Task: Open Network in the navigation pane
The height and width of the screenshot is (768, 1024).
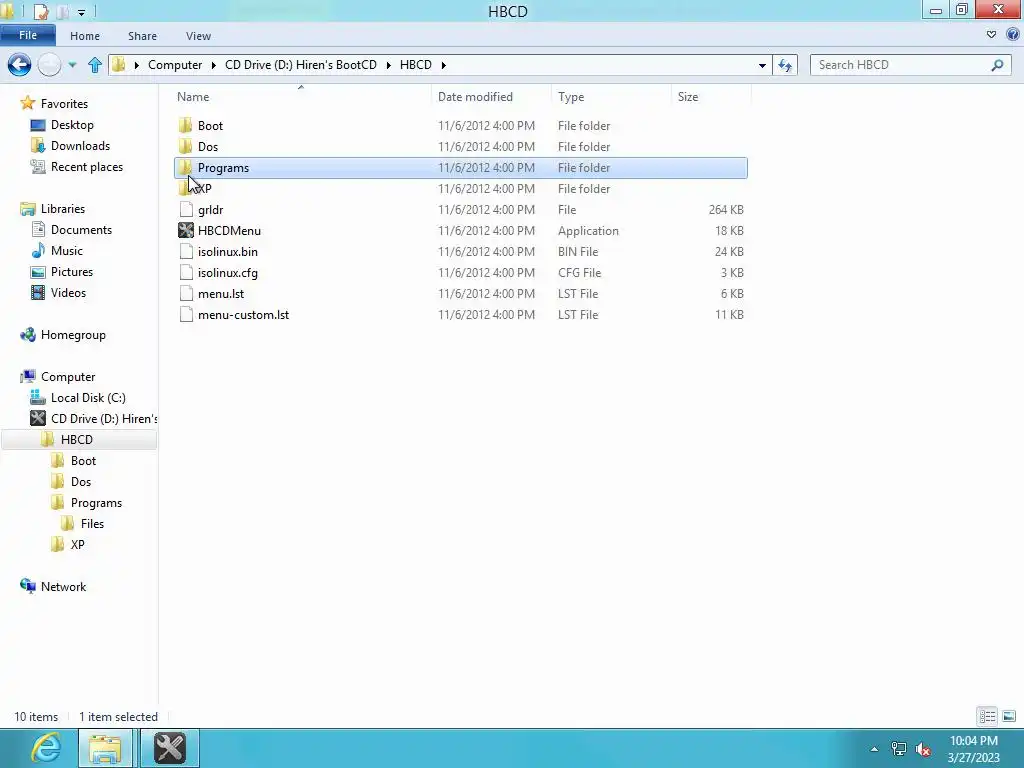Action: pyautogui.click(x=63, y=586)
